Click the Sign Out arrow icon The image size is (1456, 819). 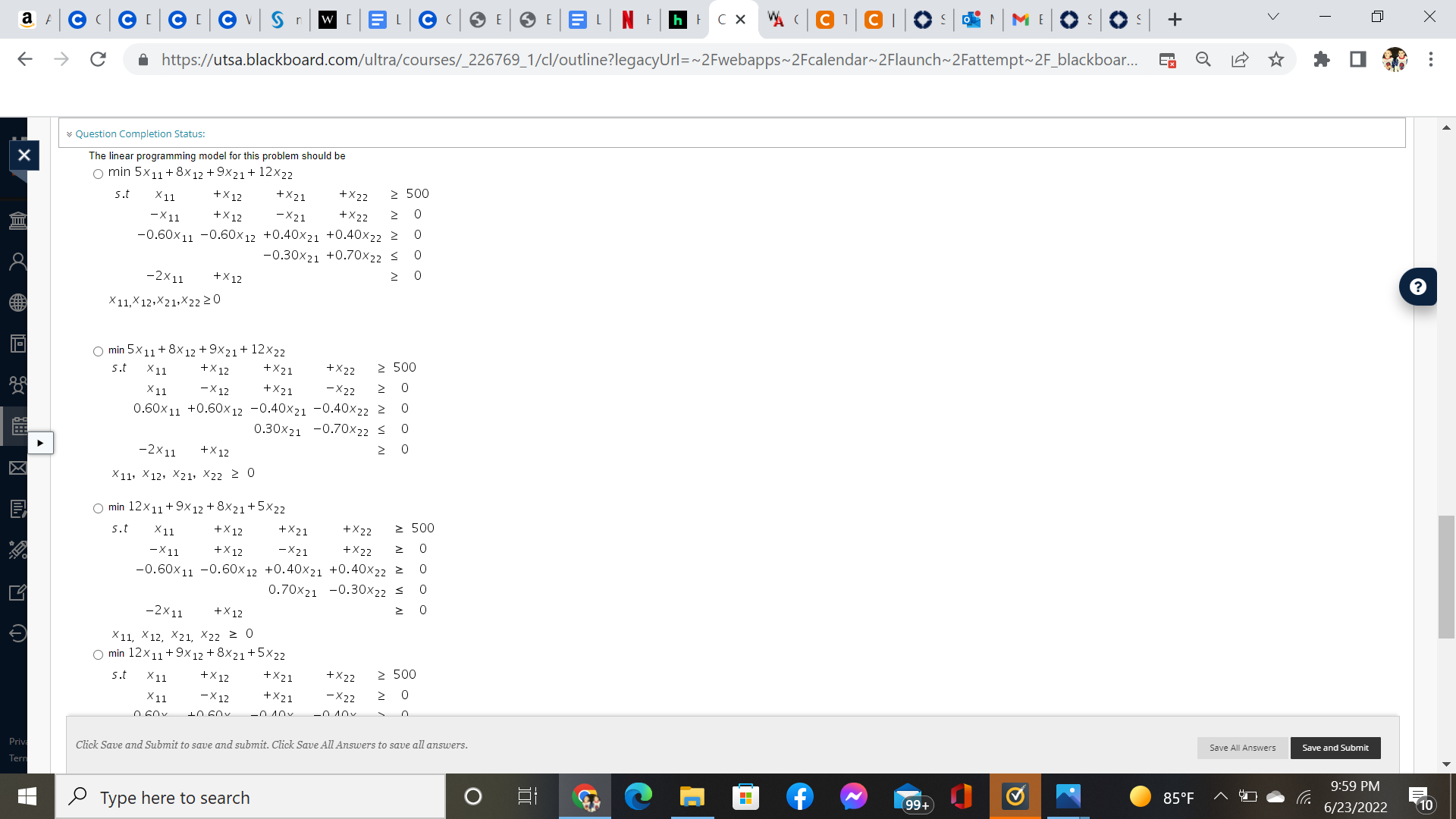(17, 632)
